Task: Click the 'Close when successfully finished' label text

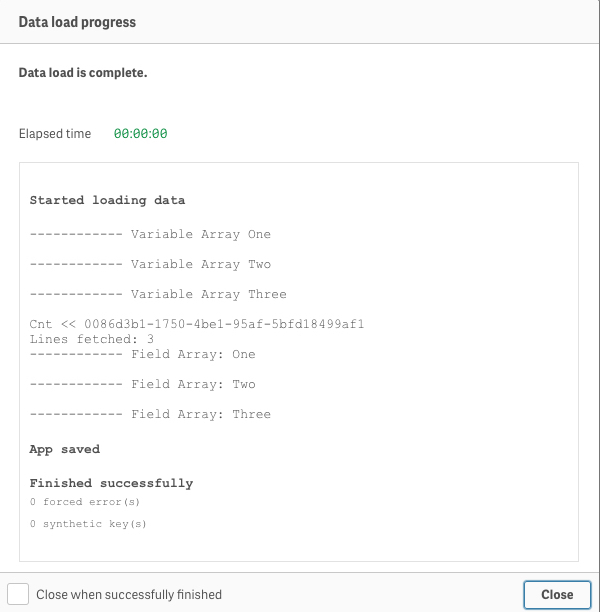Action: [129, 594]
